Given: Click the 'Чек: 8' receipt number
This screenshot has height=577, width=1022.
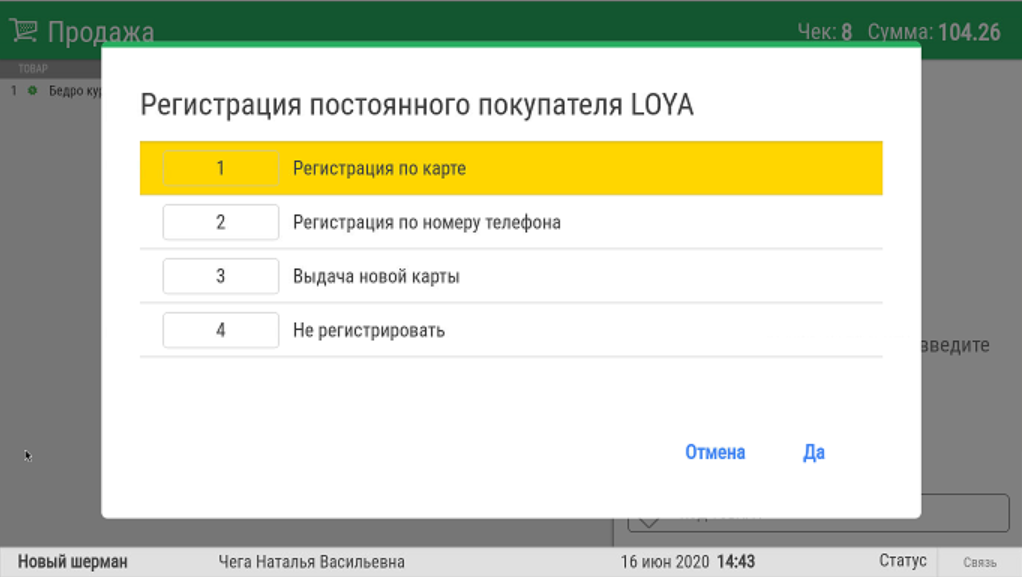Looking at the screenshot, I should point(825,32).
